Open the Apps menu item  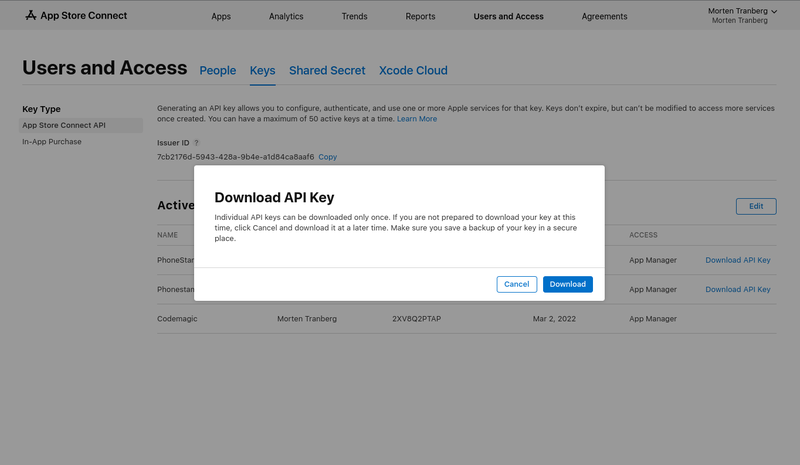point(221,16)
